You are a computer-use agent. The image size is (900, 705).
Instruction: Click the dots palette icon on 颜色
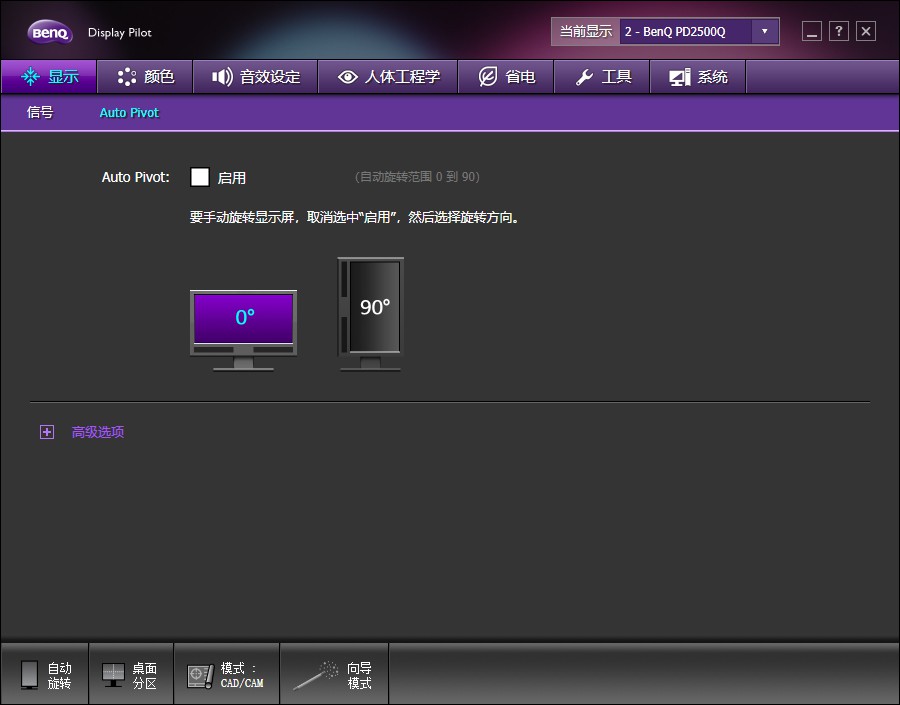[127, 76]
